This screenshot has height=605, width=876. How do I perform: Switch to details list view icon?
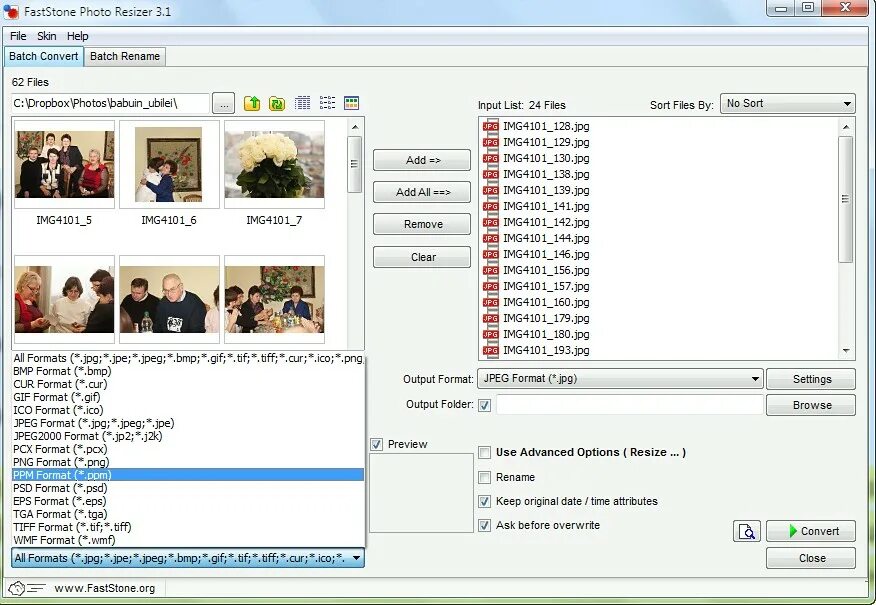pyautogui.click(x=302, y=103)
